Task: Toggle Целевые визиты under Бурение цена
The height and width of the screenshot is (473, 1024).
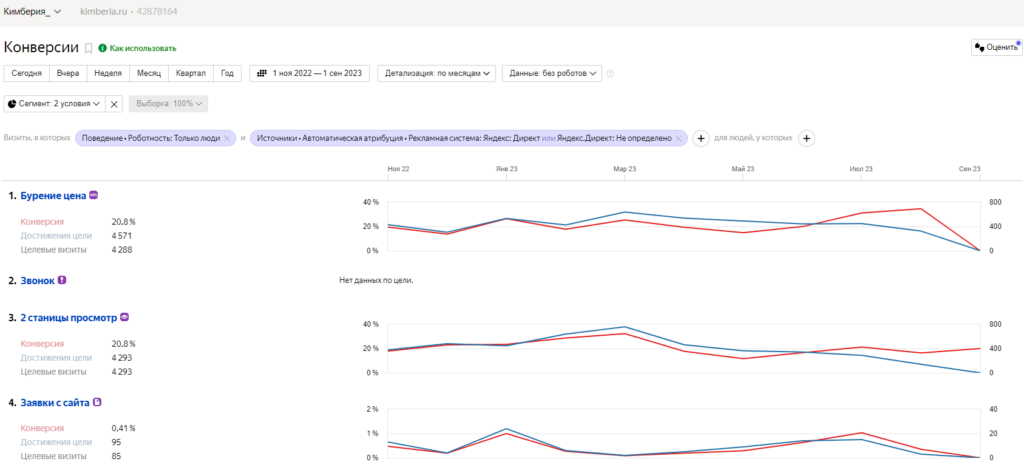Action: point(54,250)
